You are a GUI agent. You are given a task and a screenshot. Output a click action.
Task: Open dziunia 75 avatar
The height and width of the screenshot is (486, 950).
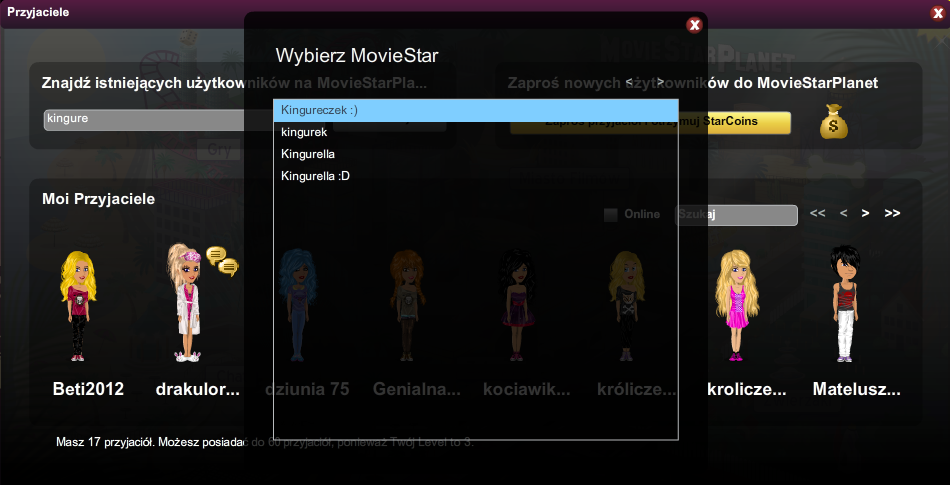click(x=297, y=306)
